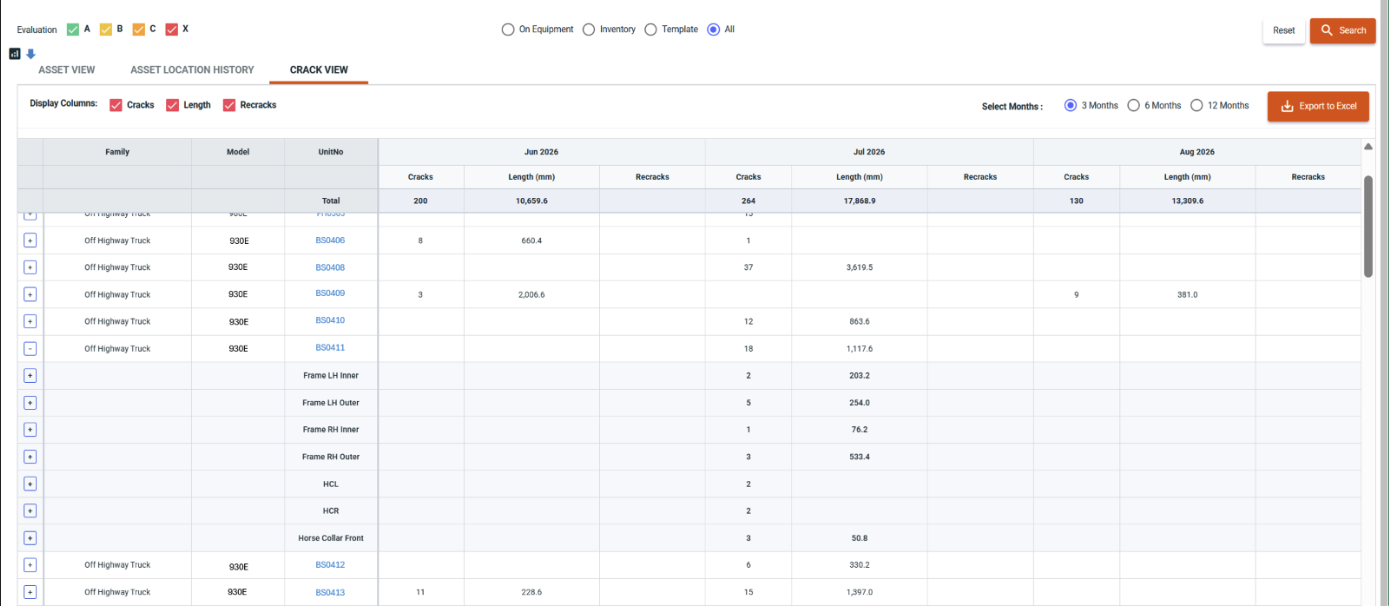Screen dimensions: 1389x606
Task: Select the 3 Months option
Action: pos(1071,105)
